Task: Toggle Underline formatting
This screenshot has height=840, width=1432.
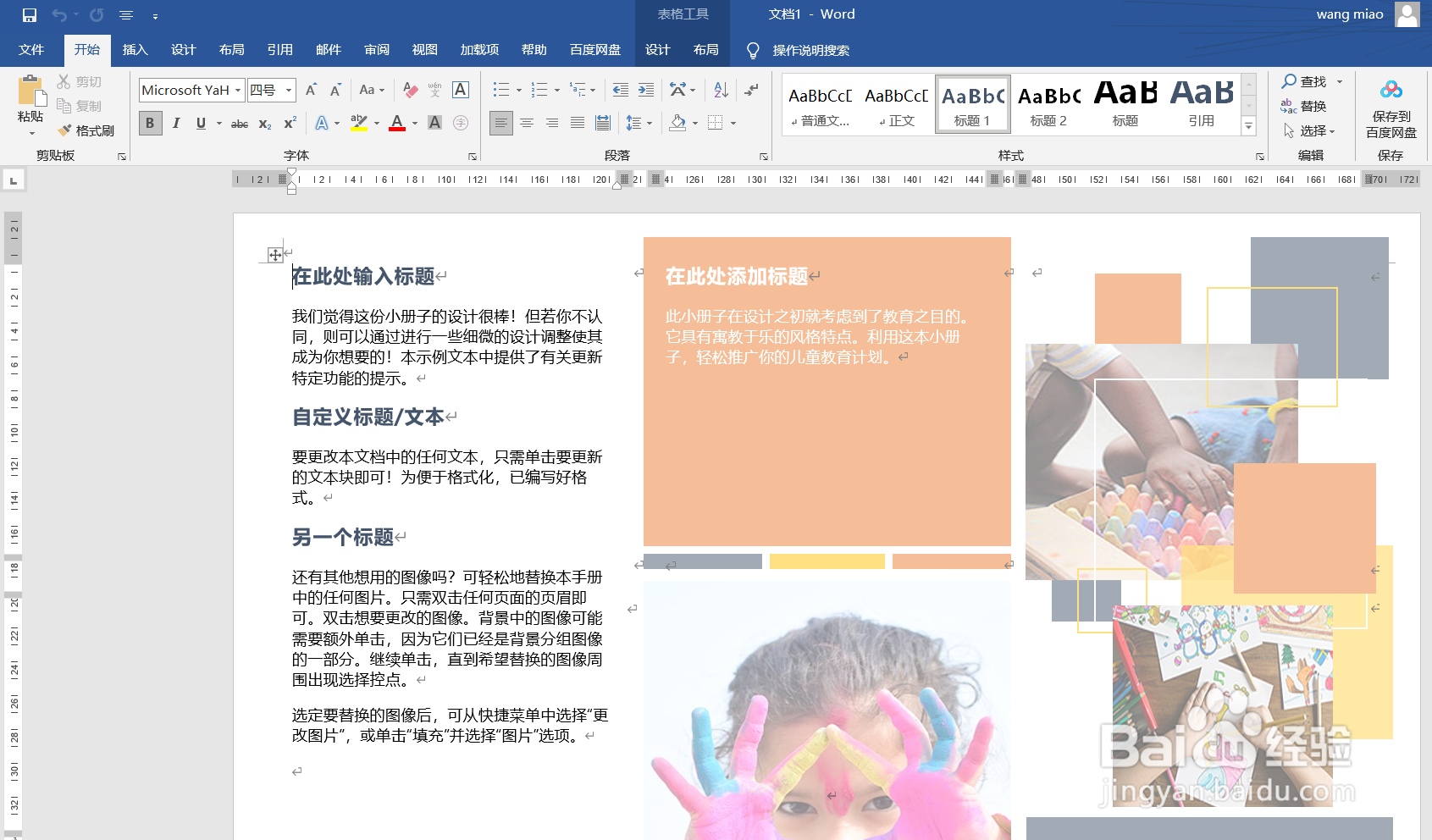Action: [x=201, y=123]
